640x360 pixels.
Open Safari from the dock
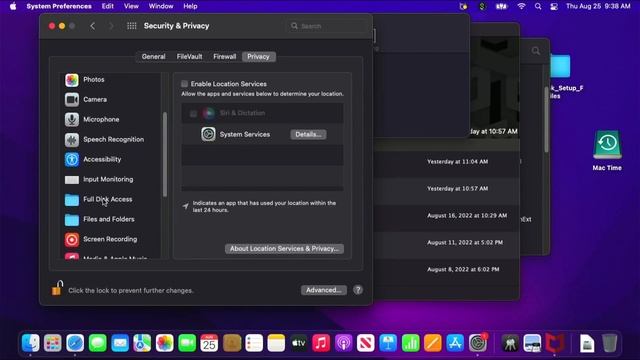(75, 343)
